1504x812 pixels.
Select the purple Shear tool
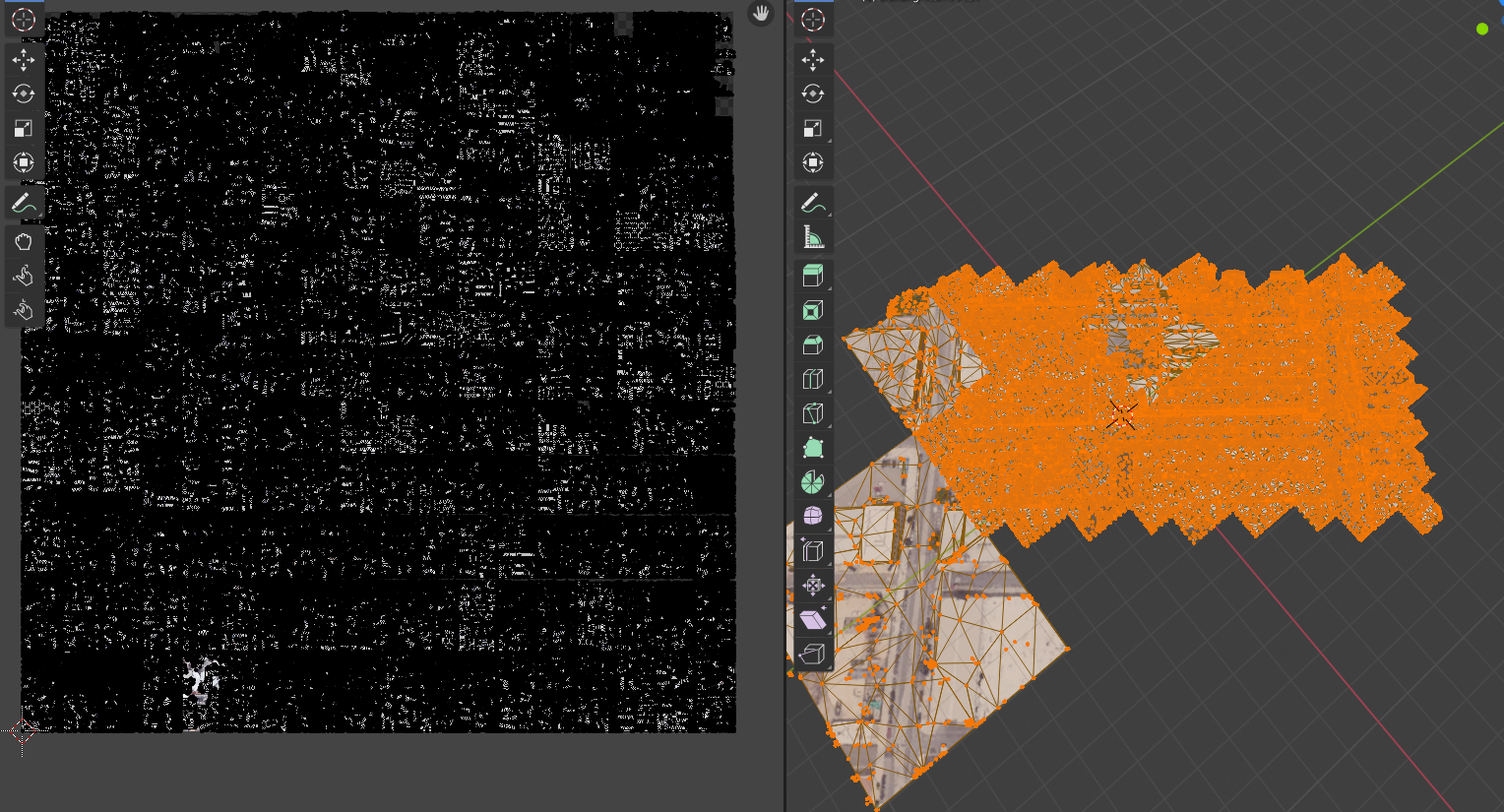pyautogui.click(x=812, y=619)
